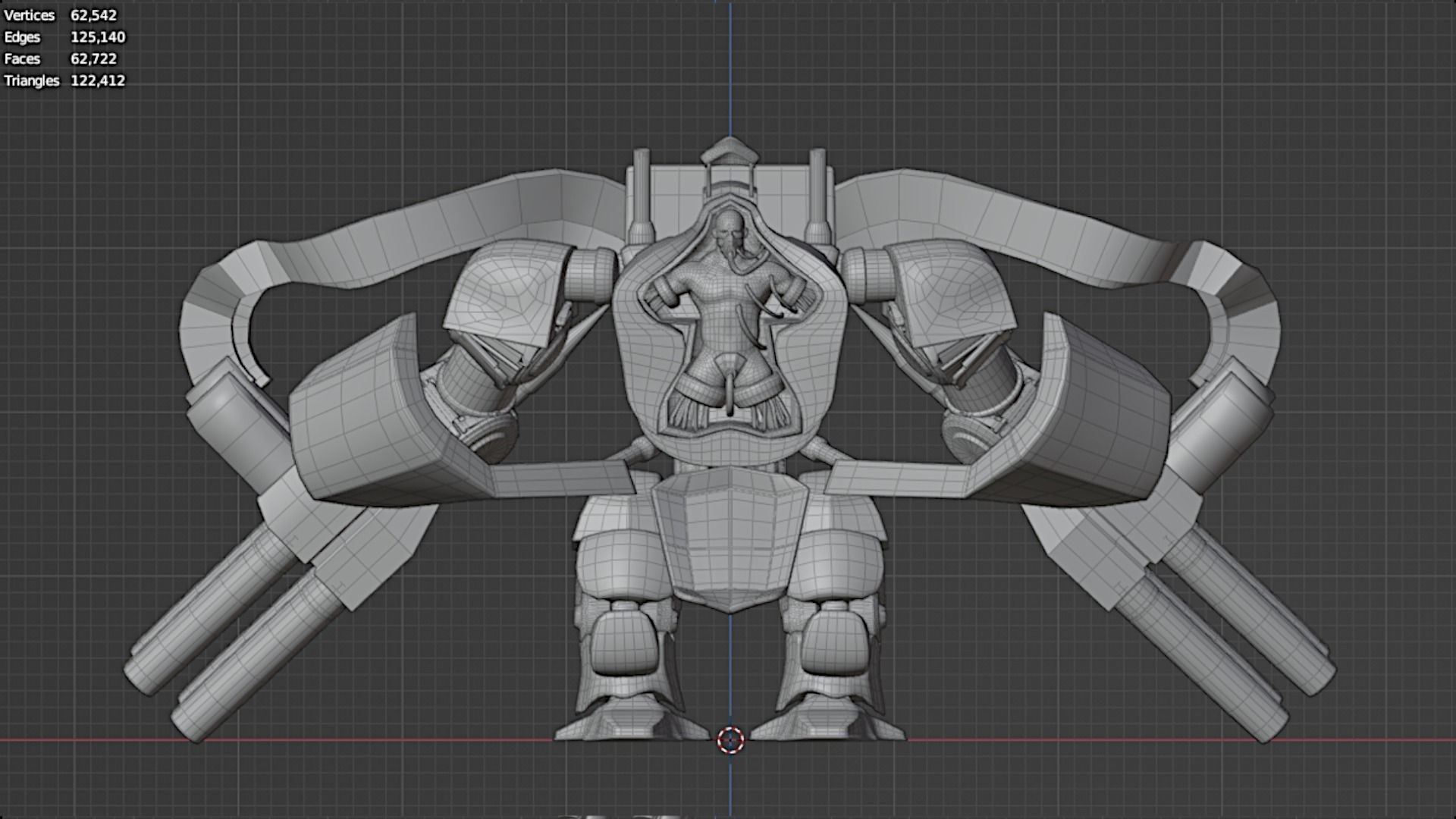Click the Edges statistic label
Screen dimensions: 1456x819
pos(22,37)
